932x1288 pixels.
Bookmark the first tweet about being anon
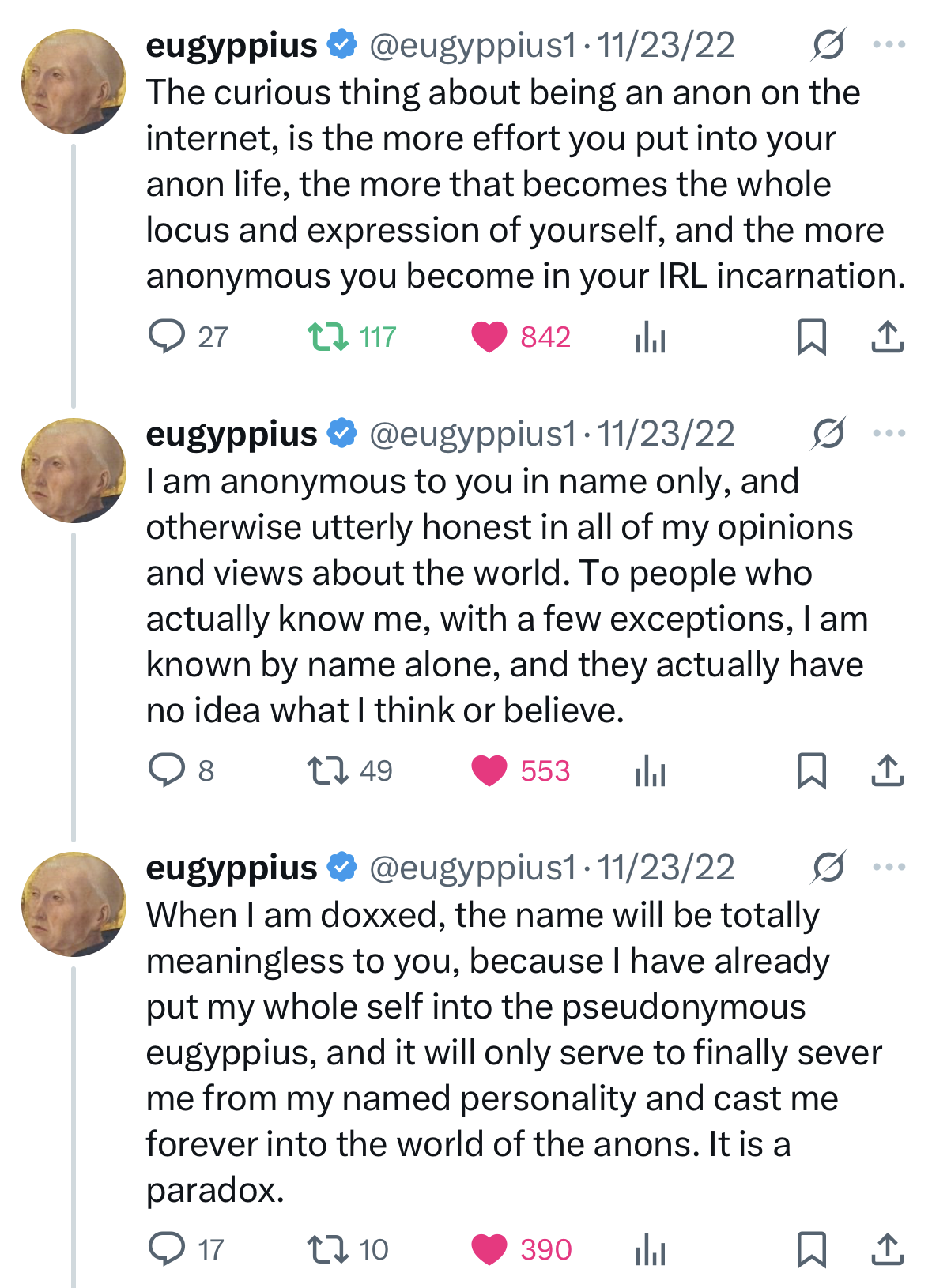pyautogui.click(x=811, y=337)
